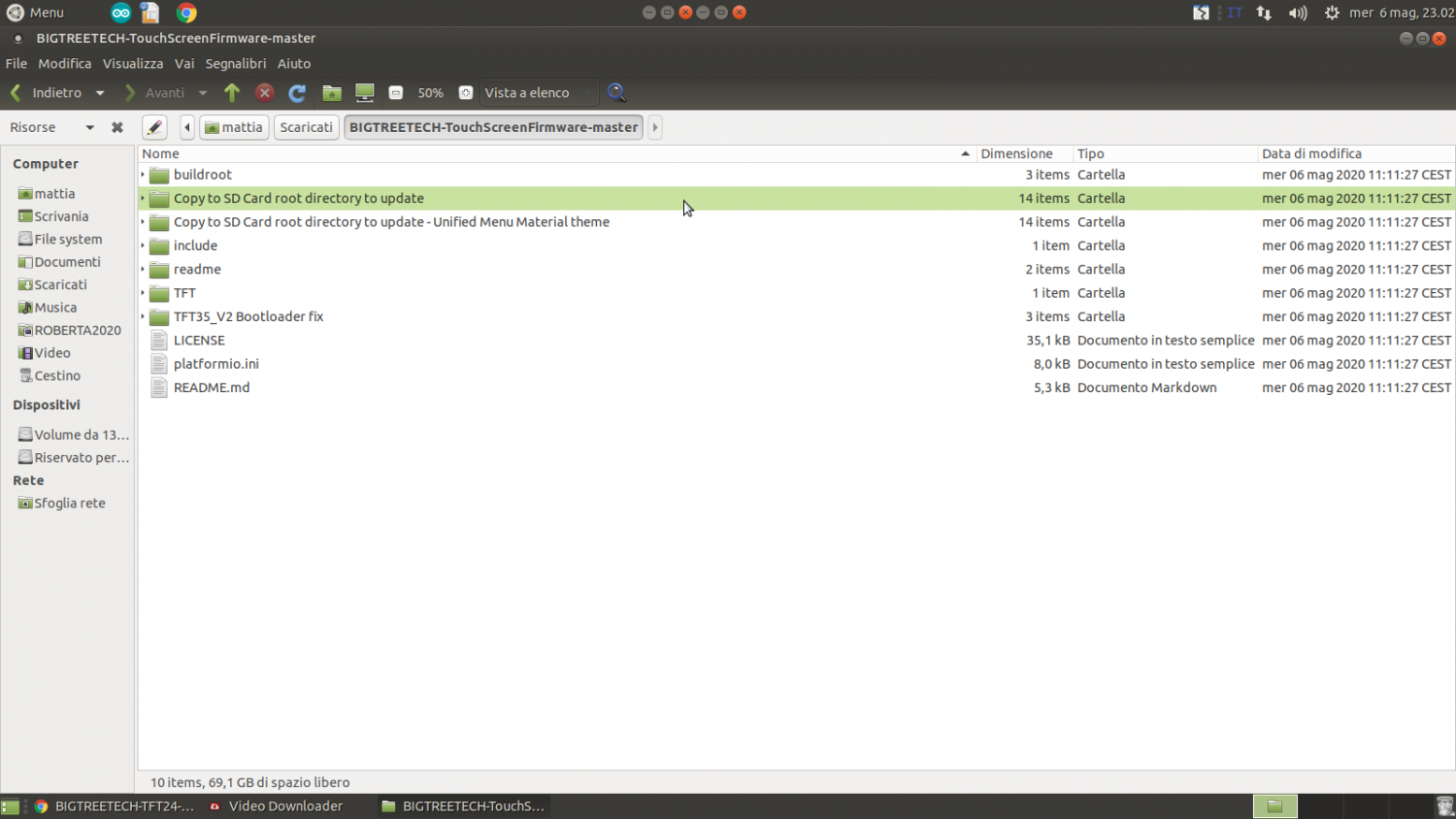Close the Risorse side pane
1456x819 pixels.
[x=117, y=127]
